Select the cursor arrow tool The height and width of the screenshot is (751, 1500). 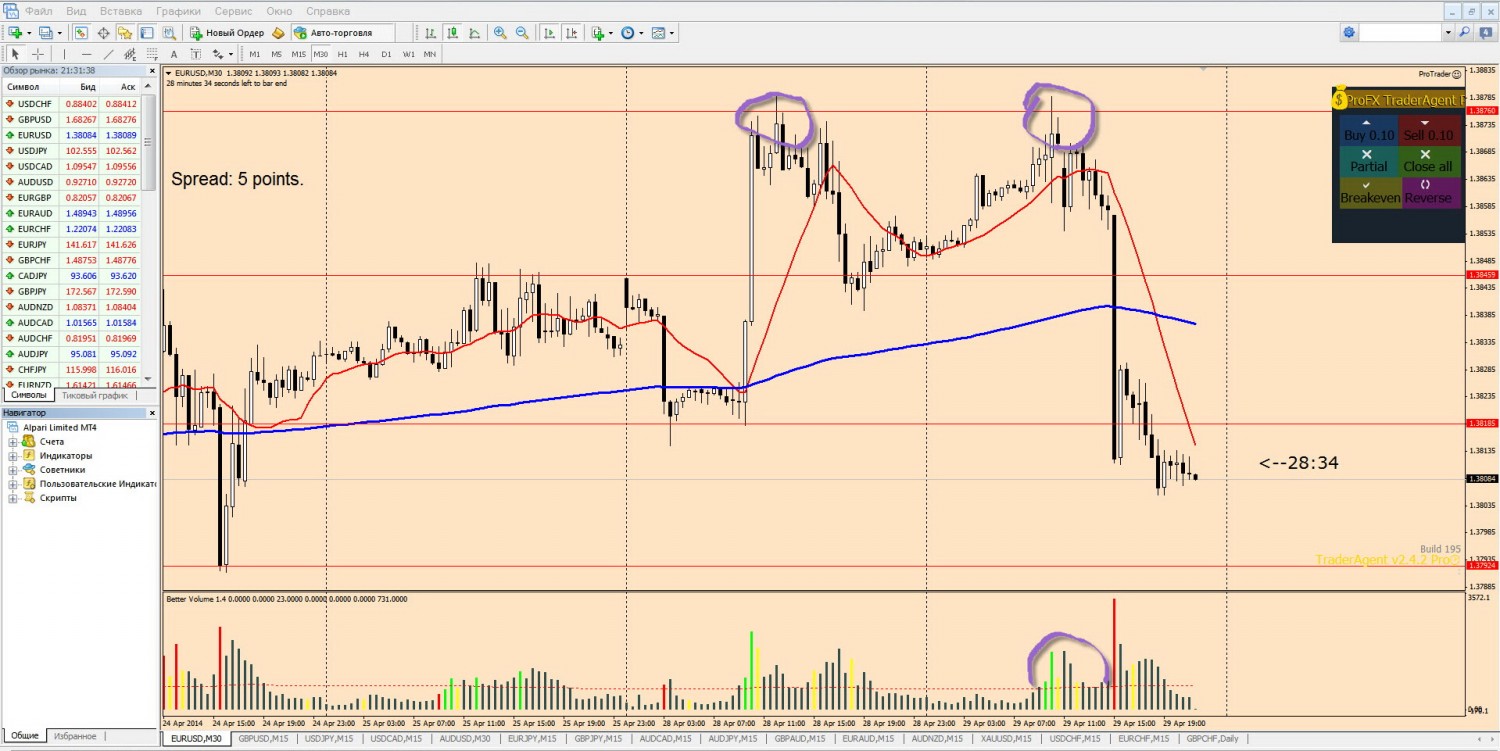point(15,54)
